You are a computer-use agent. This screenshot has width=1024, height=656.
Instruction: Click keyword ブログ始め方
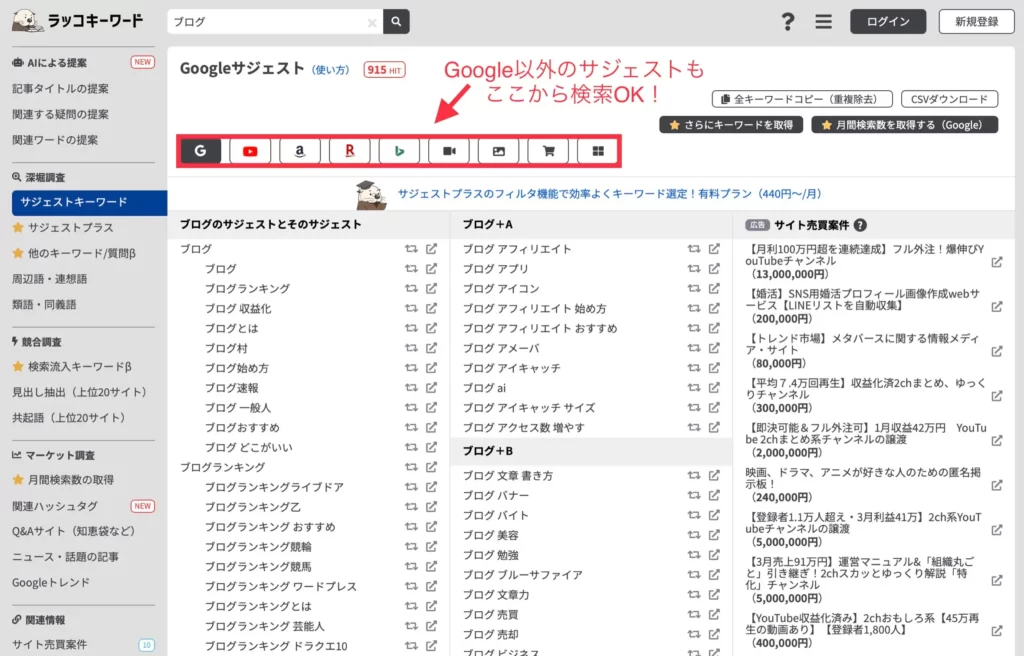click(x=236, y=368)
